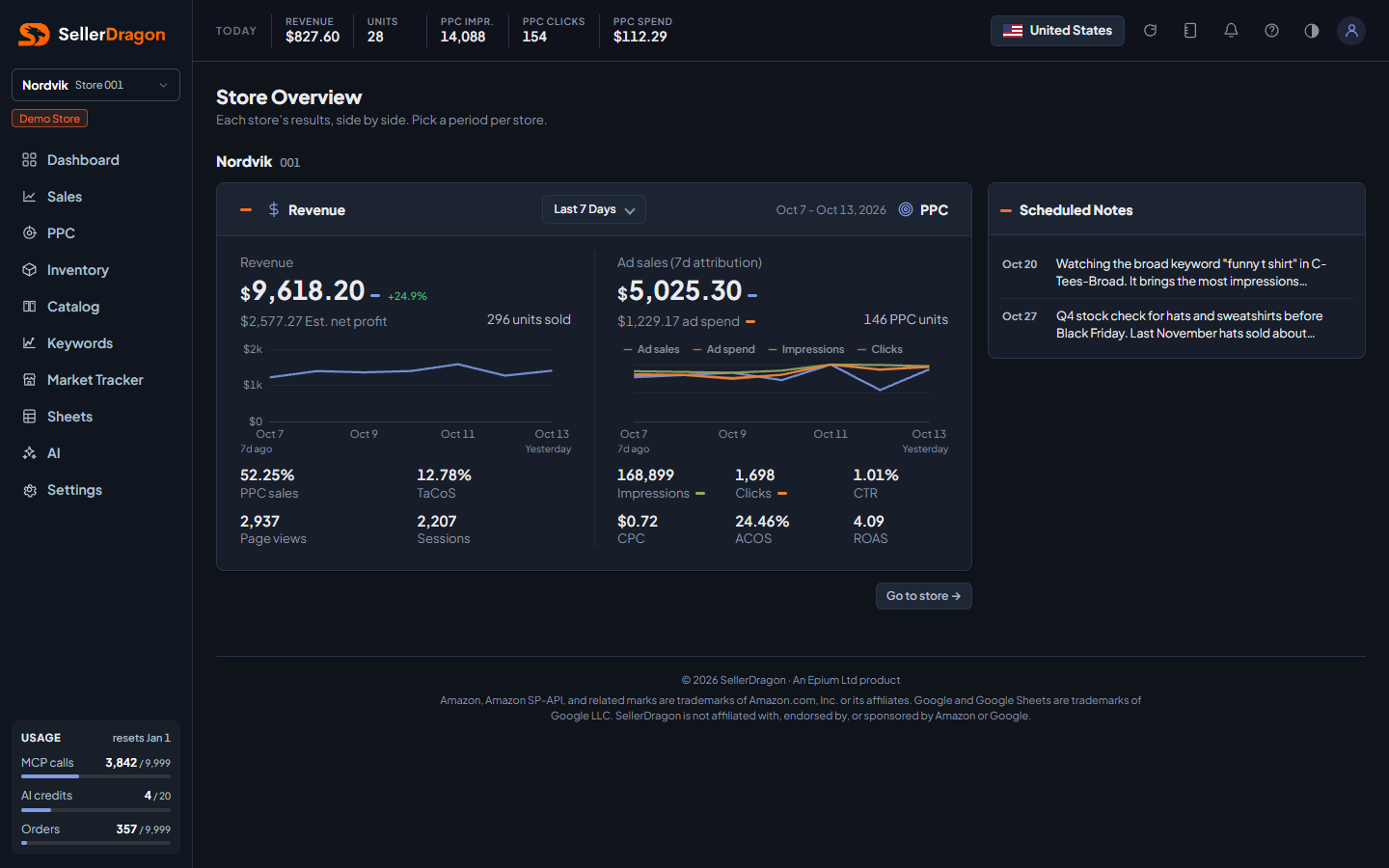Click the Demo Store badge
The width and height of the screenshot is (1389, 868).
(49, 119)
